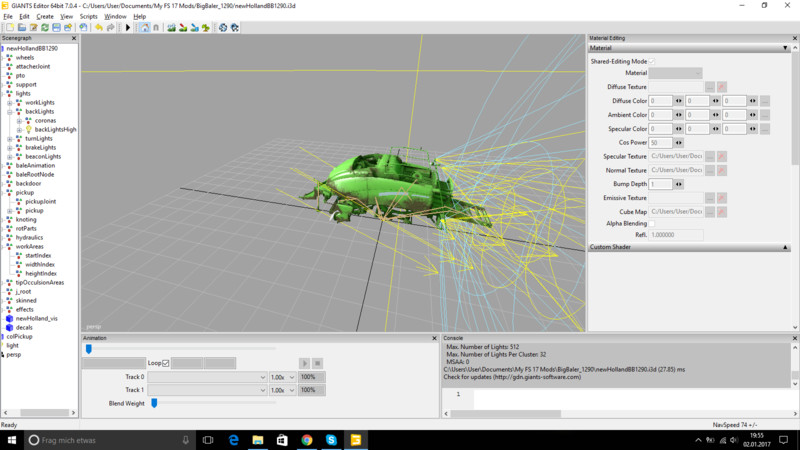Viewport: 800px width, 450px height.
Task: Enable the Alpha Blending checkbox
Action: click(653, 223)
